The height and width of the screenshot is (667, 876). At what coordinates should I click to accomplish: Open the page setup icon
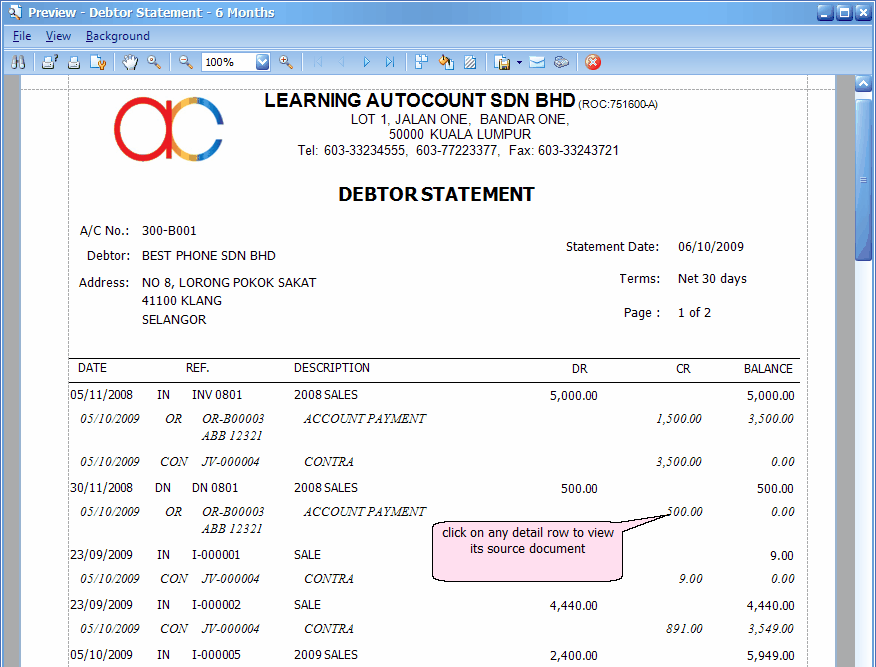(x=98, y=62)
